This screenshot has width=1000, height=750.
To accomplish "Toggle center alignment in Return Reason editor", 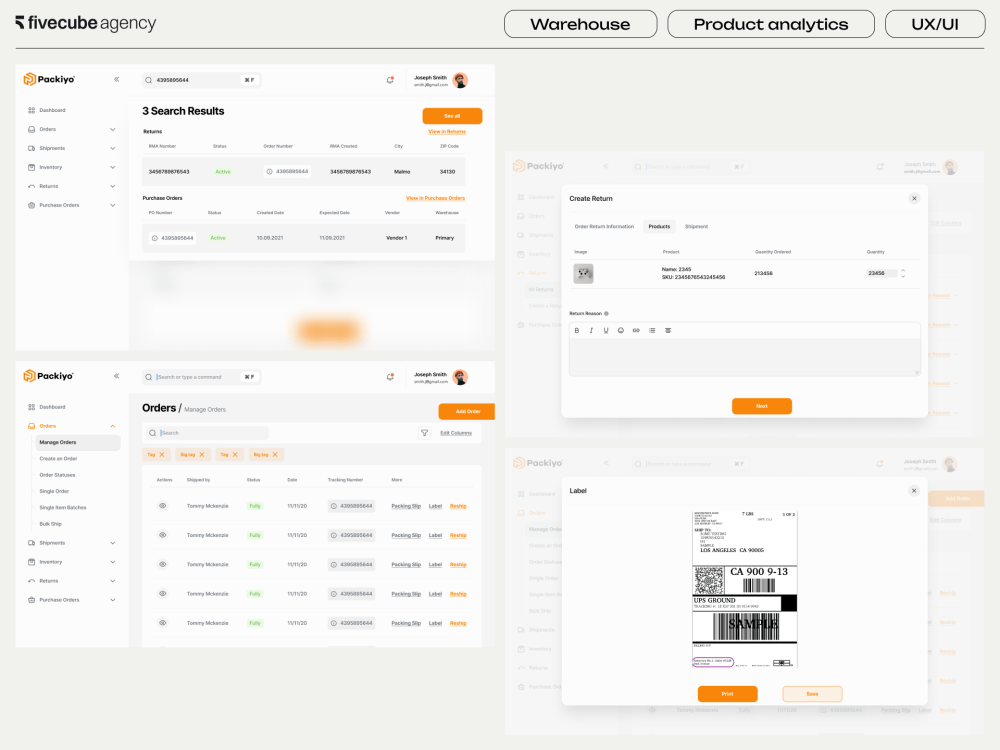I will [668, 330].
